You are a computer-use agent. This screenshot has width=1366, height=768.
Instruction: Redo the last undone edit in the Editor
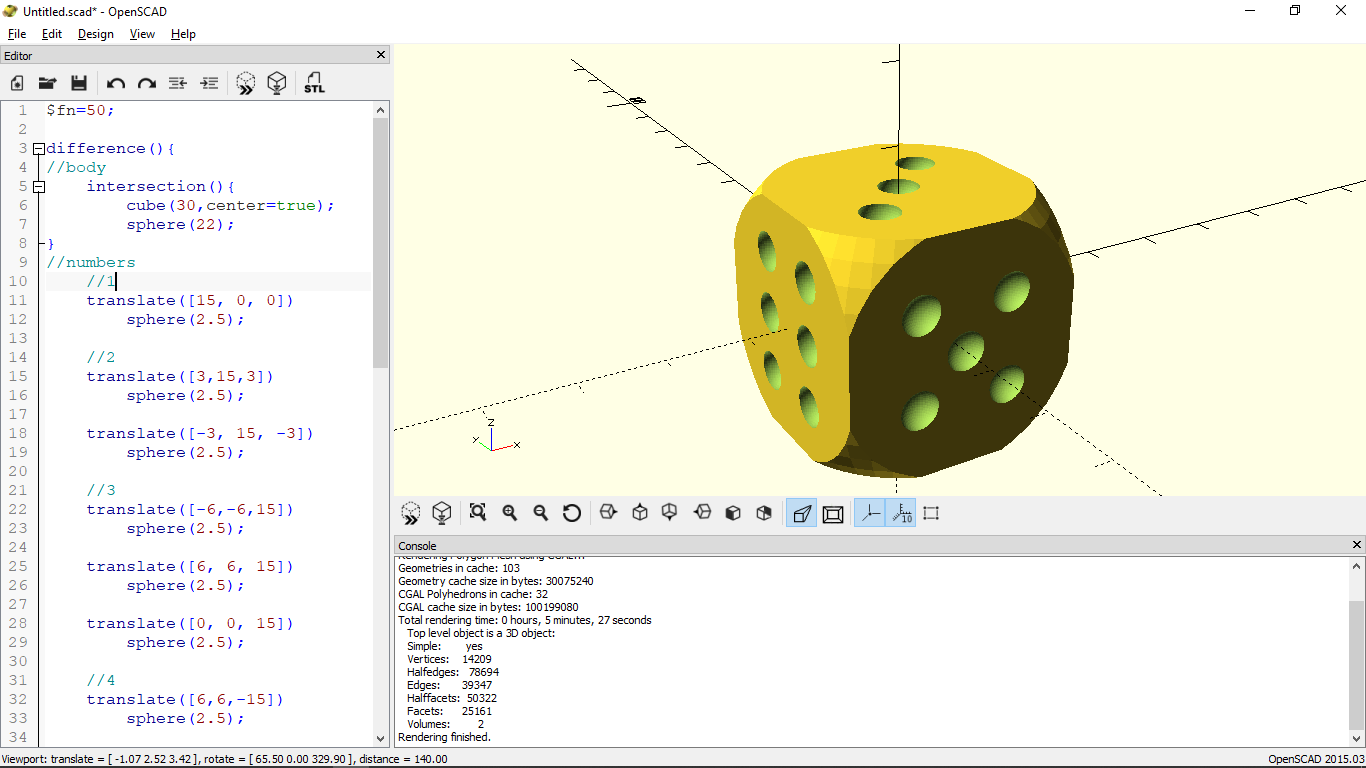[x=147, y=83]
